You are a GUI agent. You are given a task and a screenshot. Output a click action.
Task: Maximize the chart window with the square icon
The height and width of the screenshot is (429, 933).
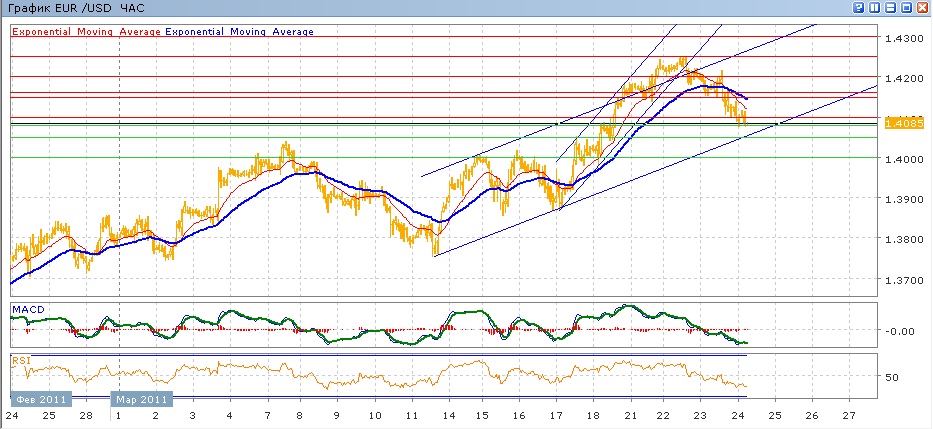pyautogui.click(x=907, y=8)
